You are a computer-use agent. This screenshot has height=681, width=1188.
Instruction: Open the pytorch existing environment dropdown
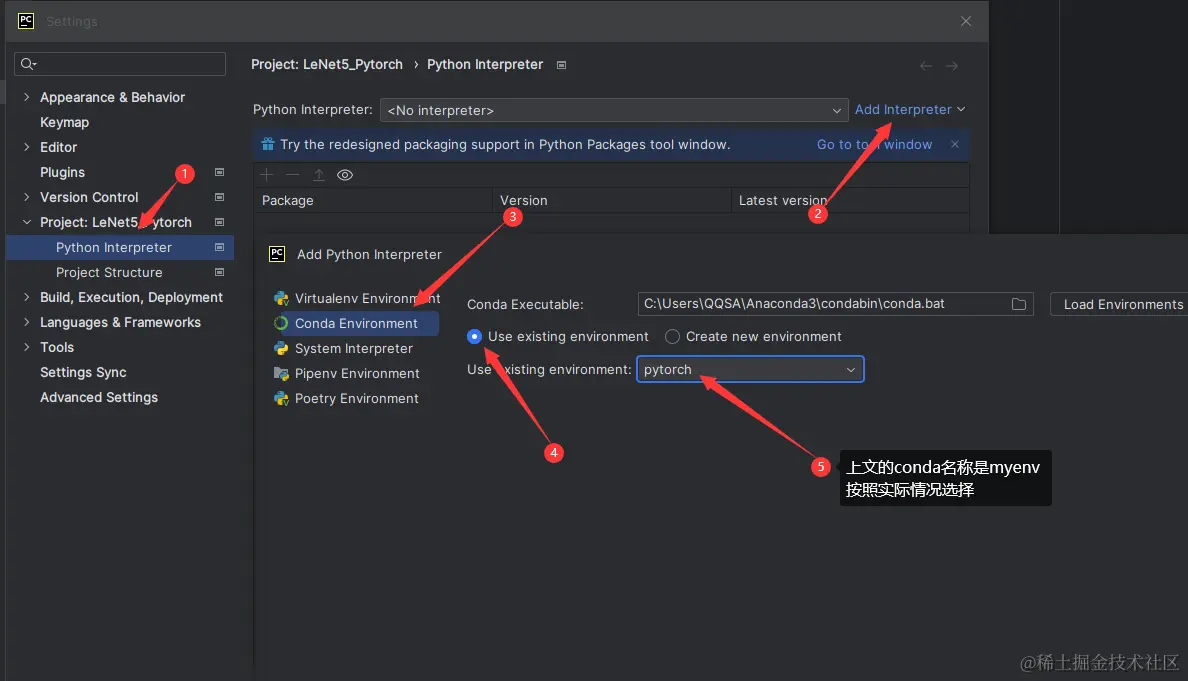750,370
